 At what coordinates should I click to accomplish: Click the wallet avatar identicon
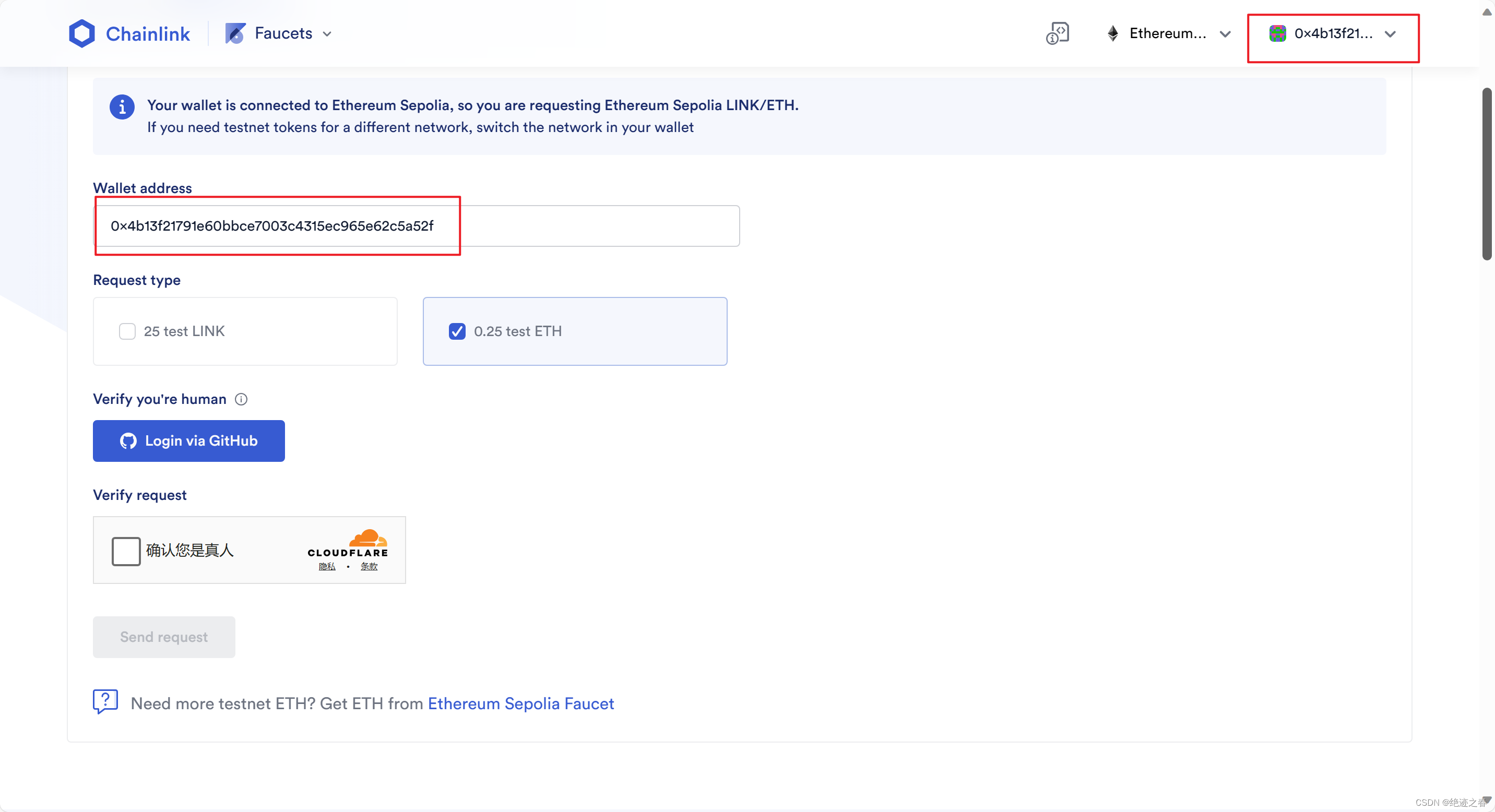pos(1277,33)
